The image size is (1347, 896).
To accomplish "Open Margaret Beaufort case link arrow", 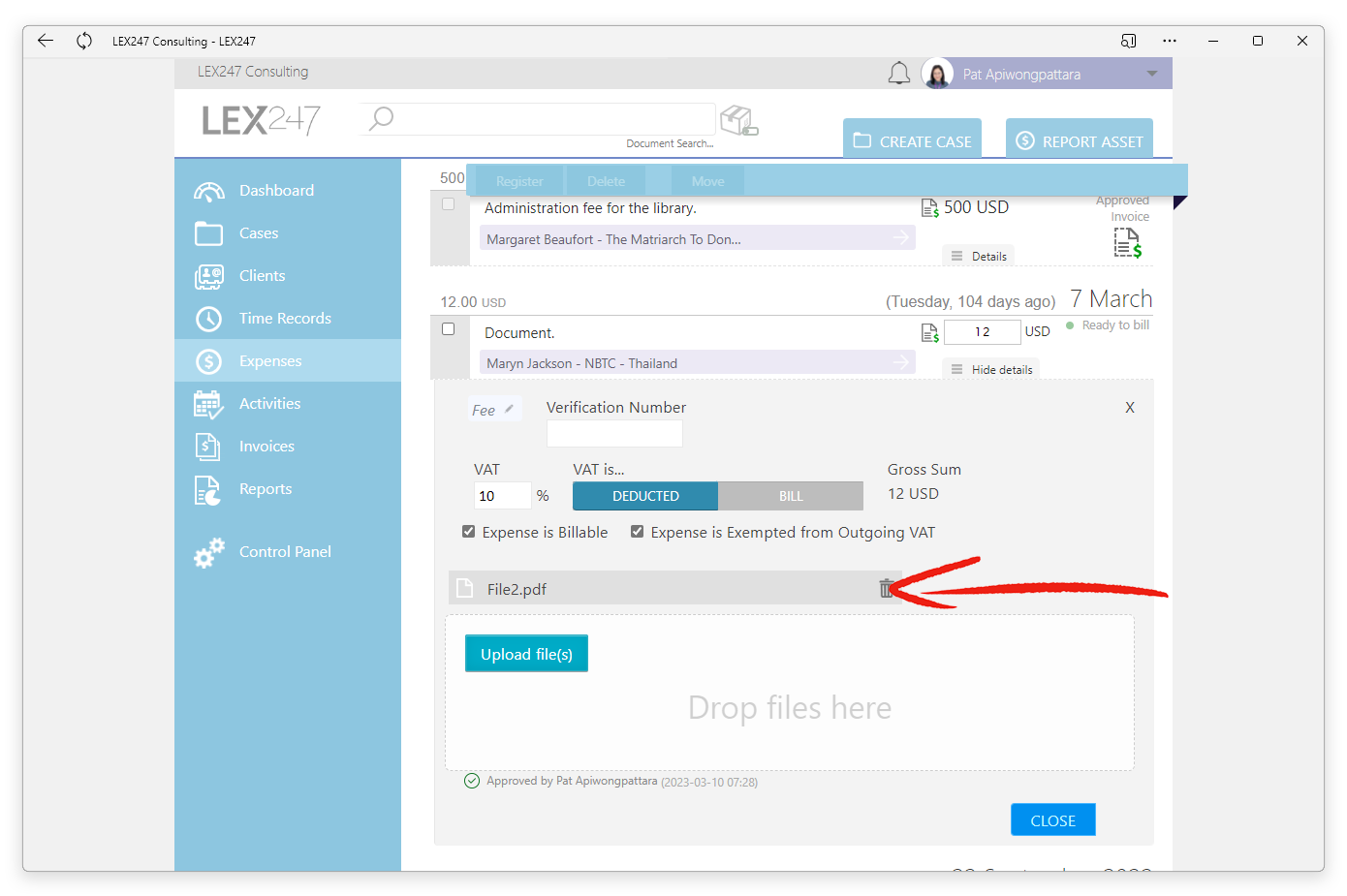I will coord(901,237).
